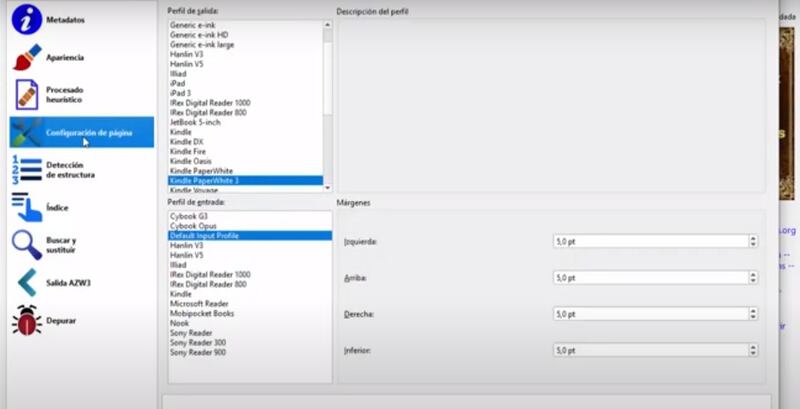Open Apariencia via the paintbrush icon
Screen dimensions: 800x409
(x=28, y=58)
